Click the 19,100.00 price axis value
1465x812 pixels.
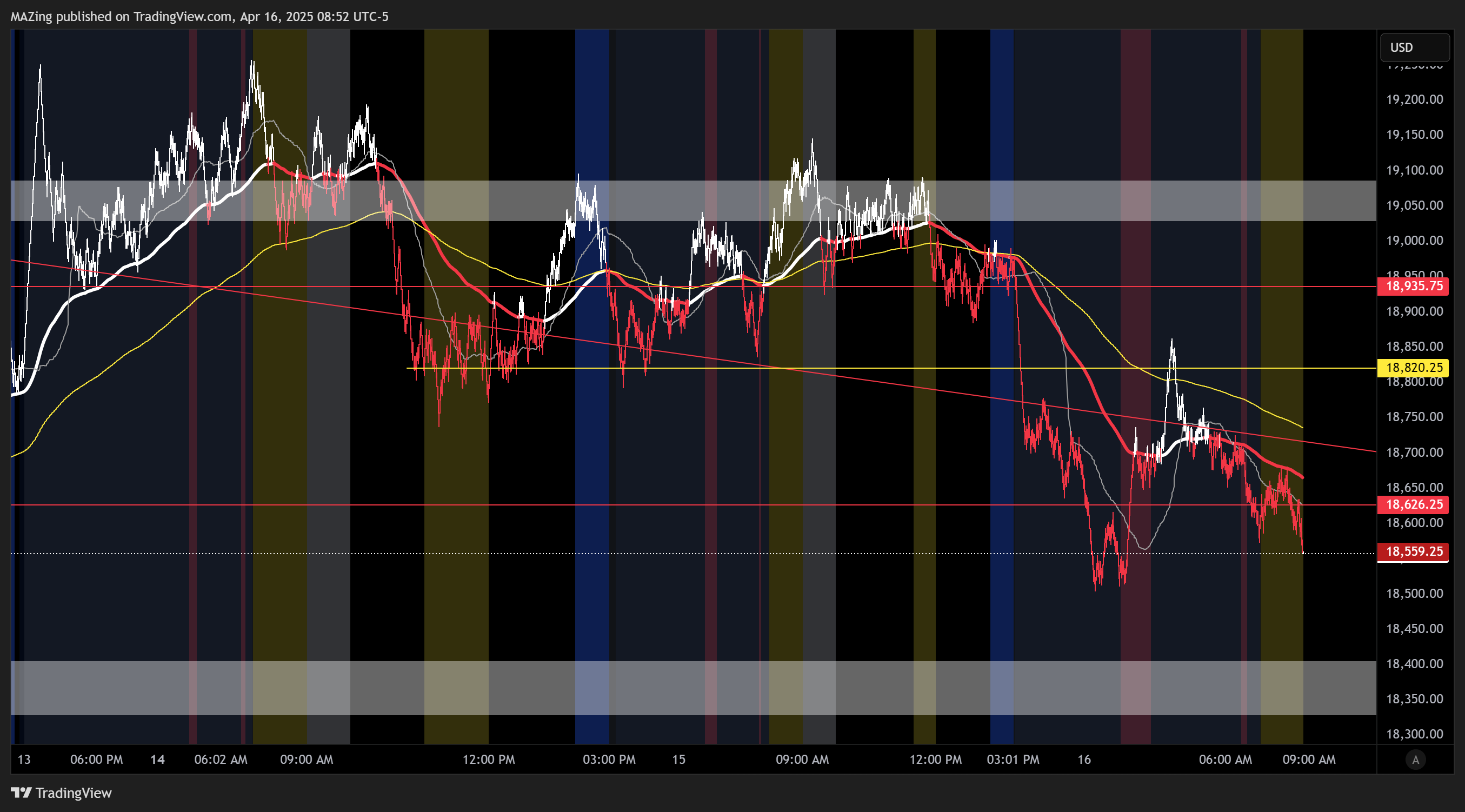click(1414, 170)
